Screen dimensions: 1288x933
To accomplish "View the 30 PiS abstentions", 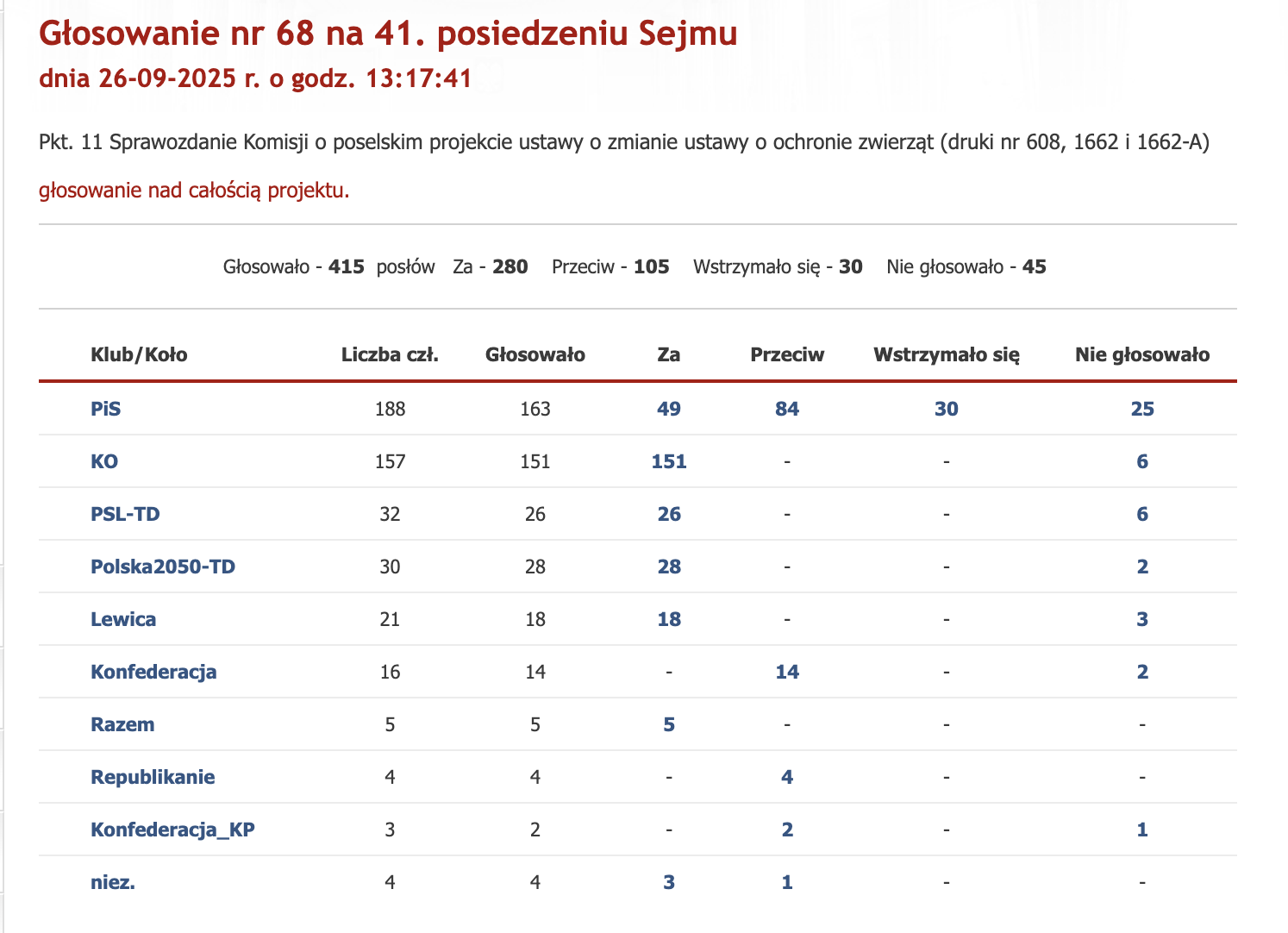I will tap(947, 409).
